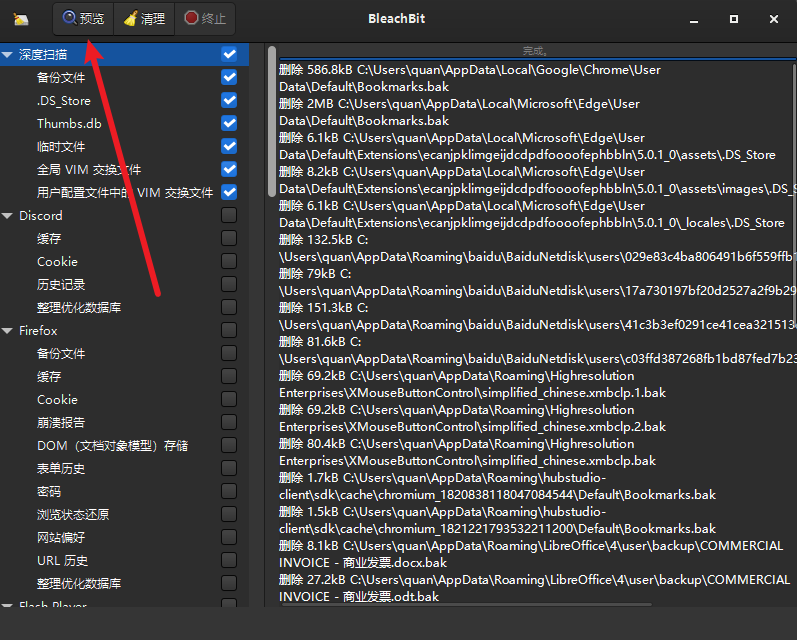Uncheck 全局 VIM 交换文件 checkbox

[x=229, y=169]
